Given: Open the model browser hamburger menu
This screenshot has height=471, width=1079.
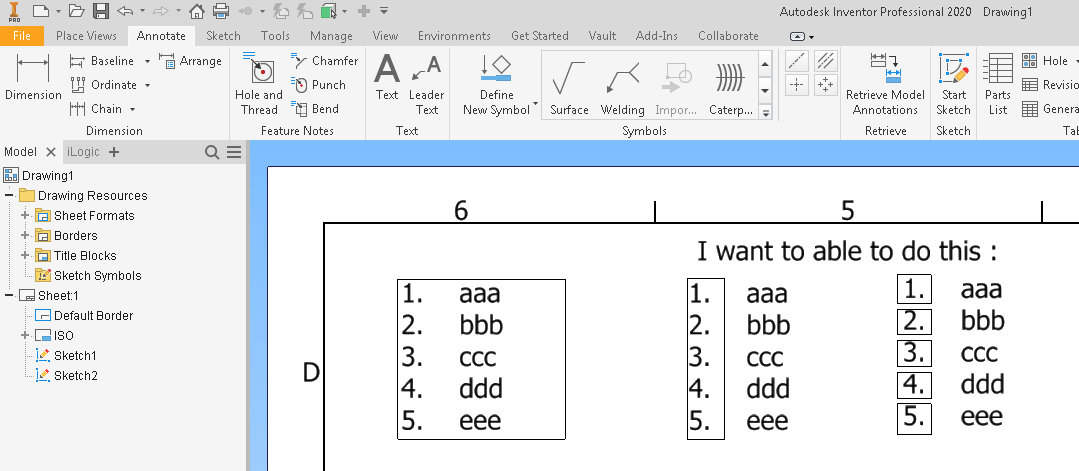Looking at the screenshot, I should point(234,152).
